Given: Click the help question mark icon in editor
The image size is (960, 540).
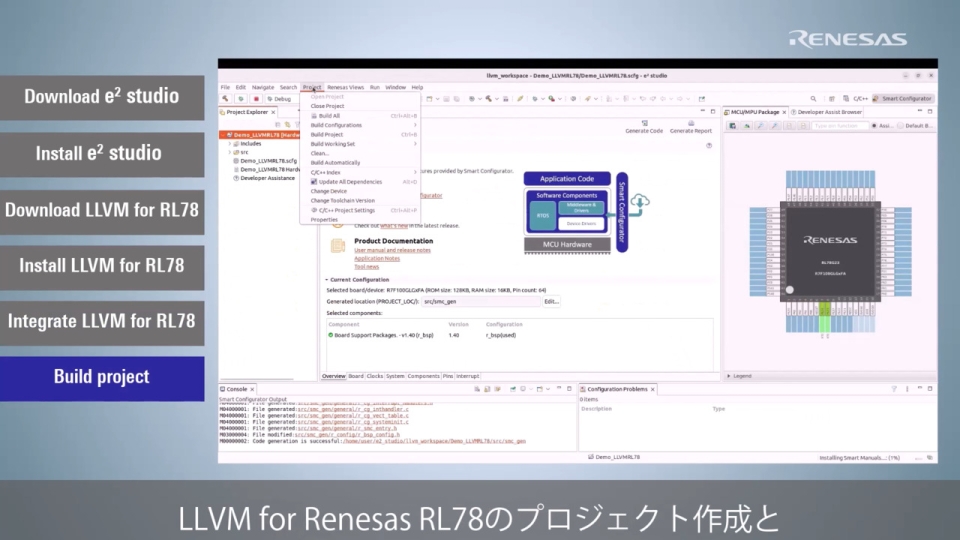Looking at the screenshot, I should tap(709, 145).
